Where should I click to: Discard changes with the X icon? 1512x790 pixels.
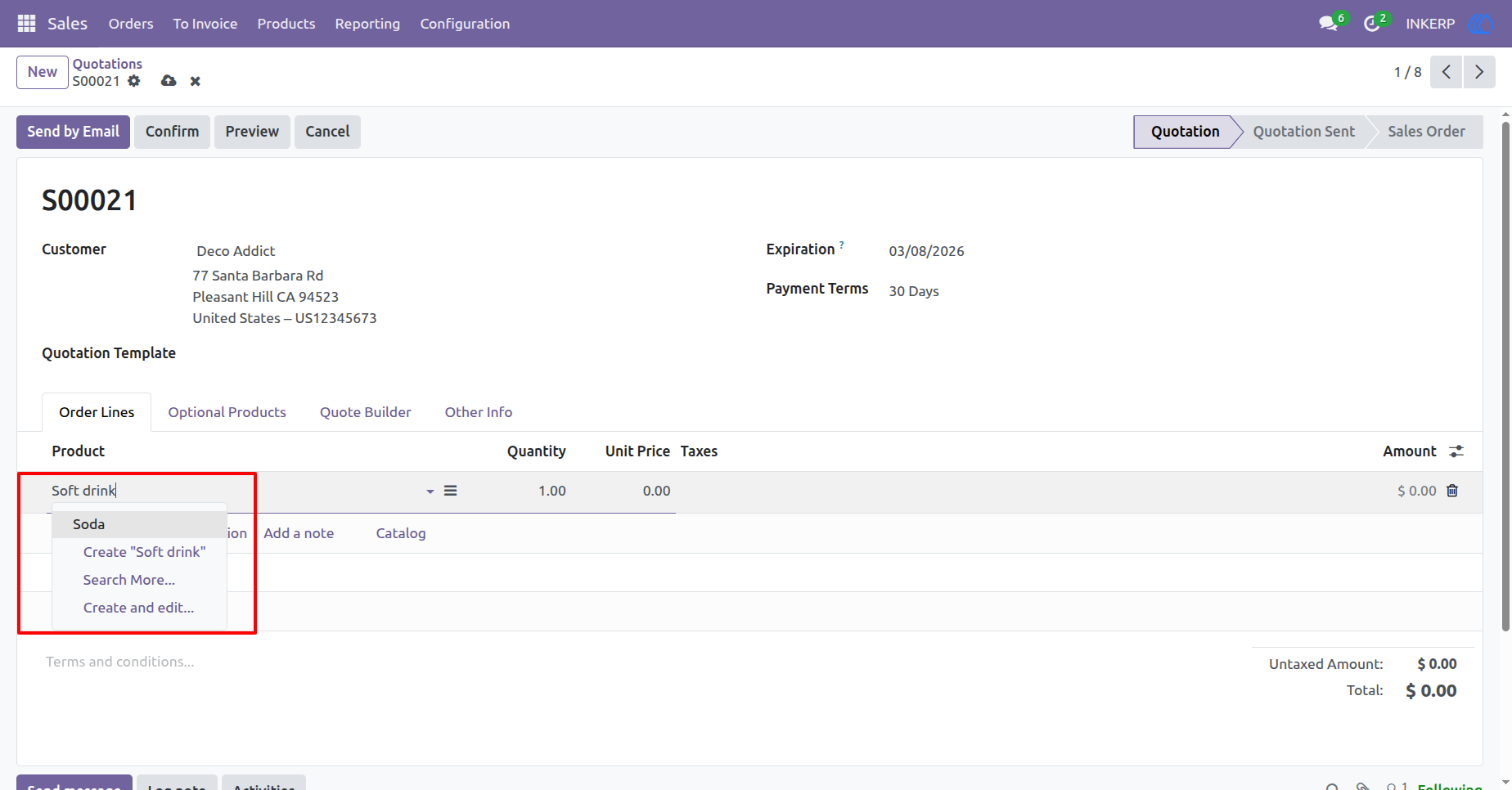click(x=196, y=81)
